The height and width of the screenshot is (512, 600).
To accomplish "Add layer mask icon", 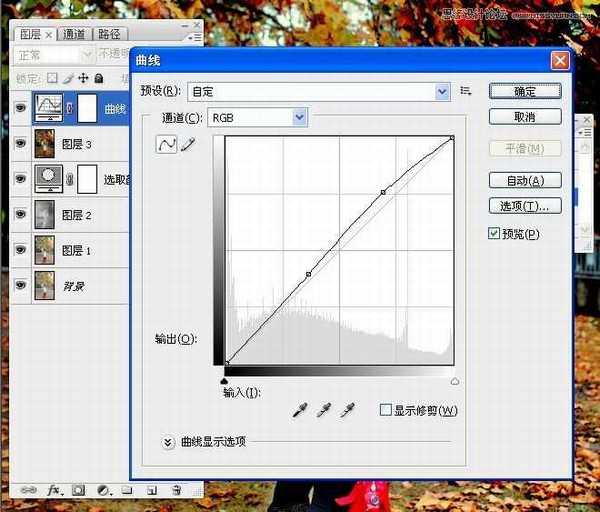I will (x=78, y=490).
